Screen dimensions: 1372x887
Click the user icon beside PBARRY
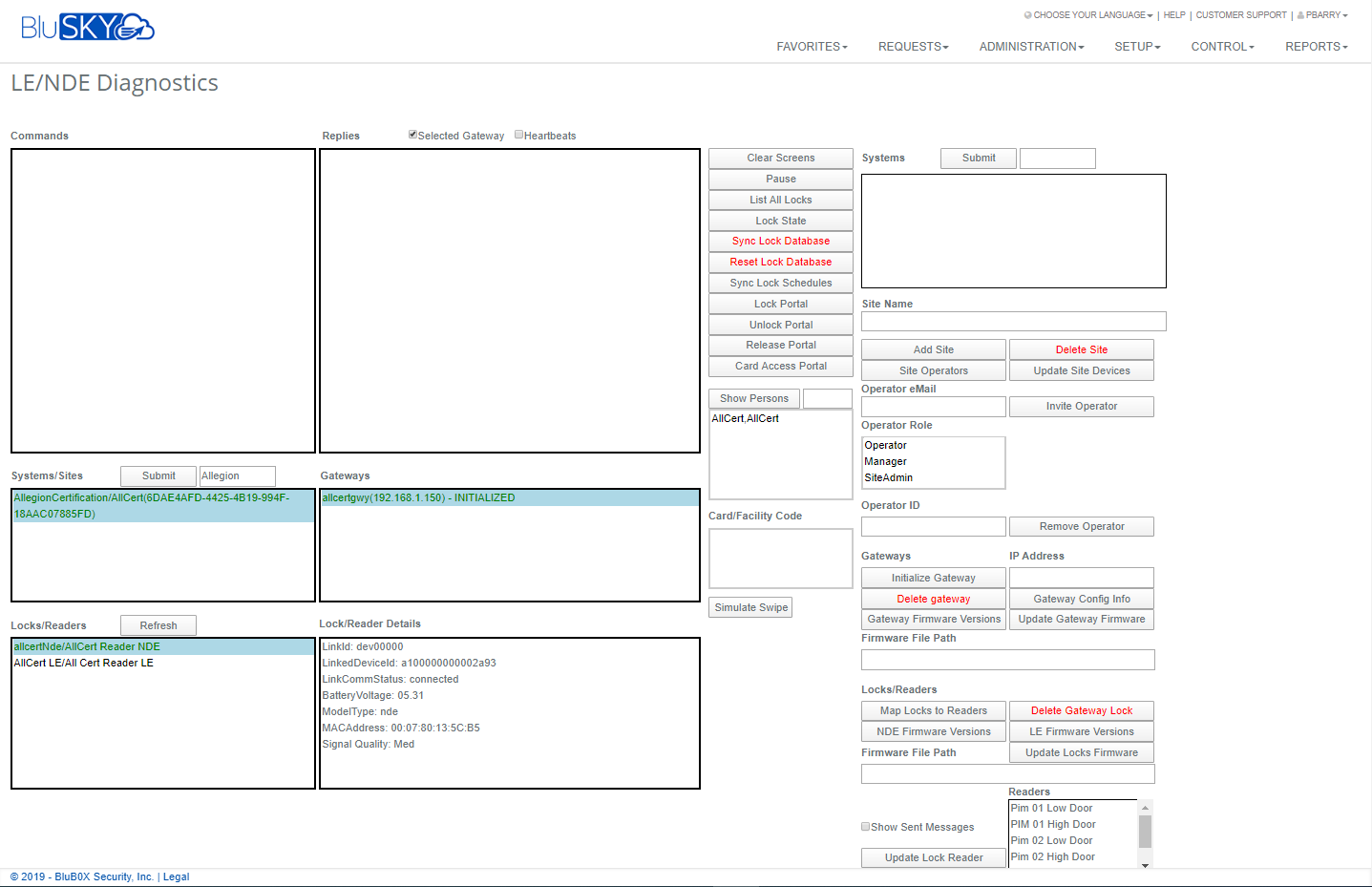pyautogui.click(x=1300, y=15)
